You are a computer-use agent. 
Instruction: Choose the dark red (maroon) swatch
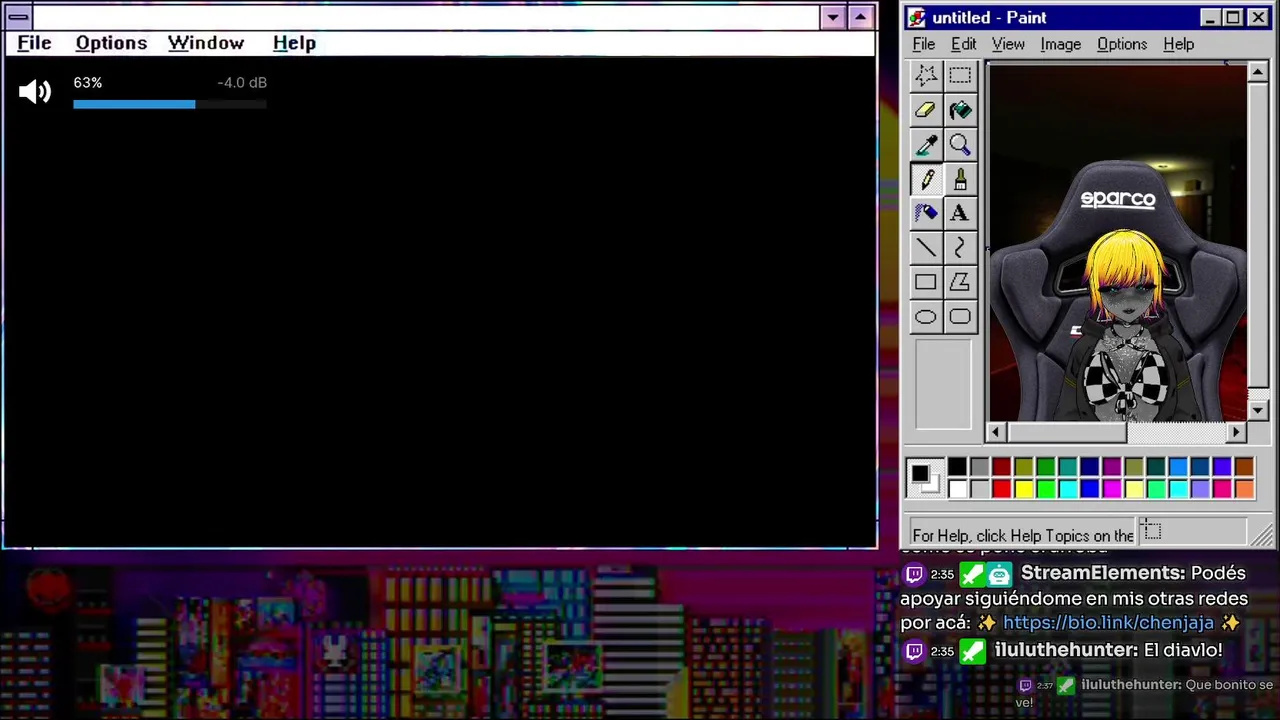point(1001,467)
